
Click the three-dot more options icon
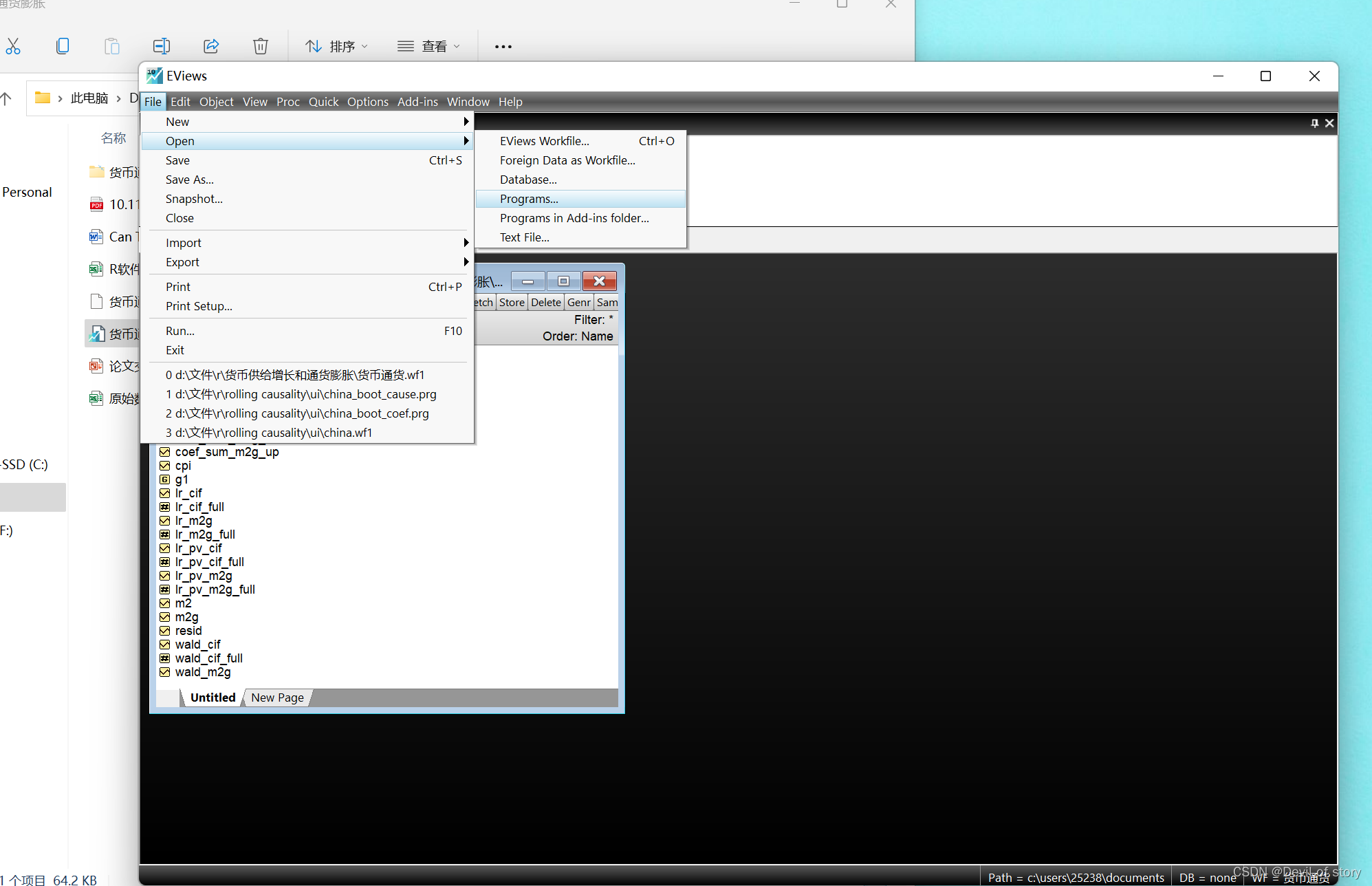(503, 46)
